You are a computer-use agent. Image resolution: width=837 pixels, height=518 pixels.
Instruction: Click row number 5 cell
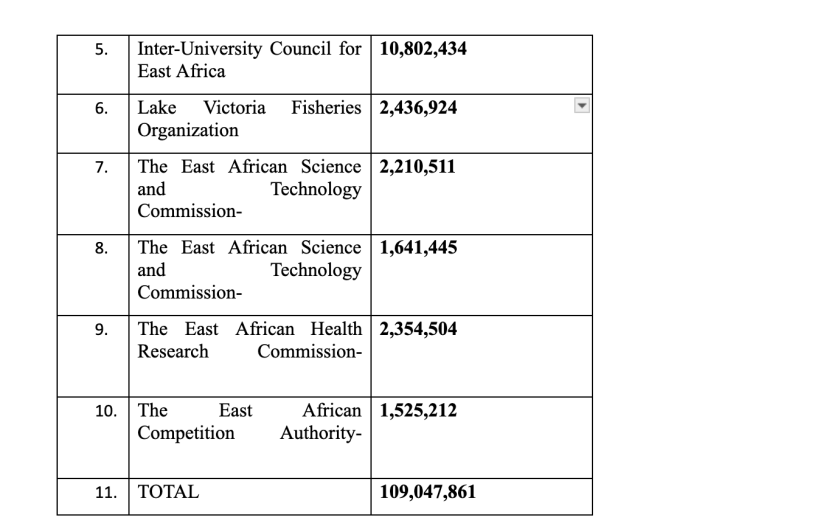[x=102, y=50]
